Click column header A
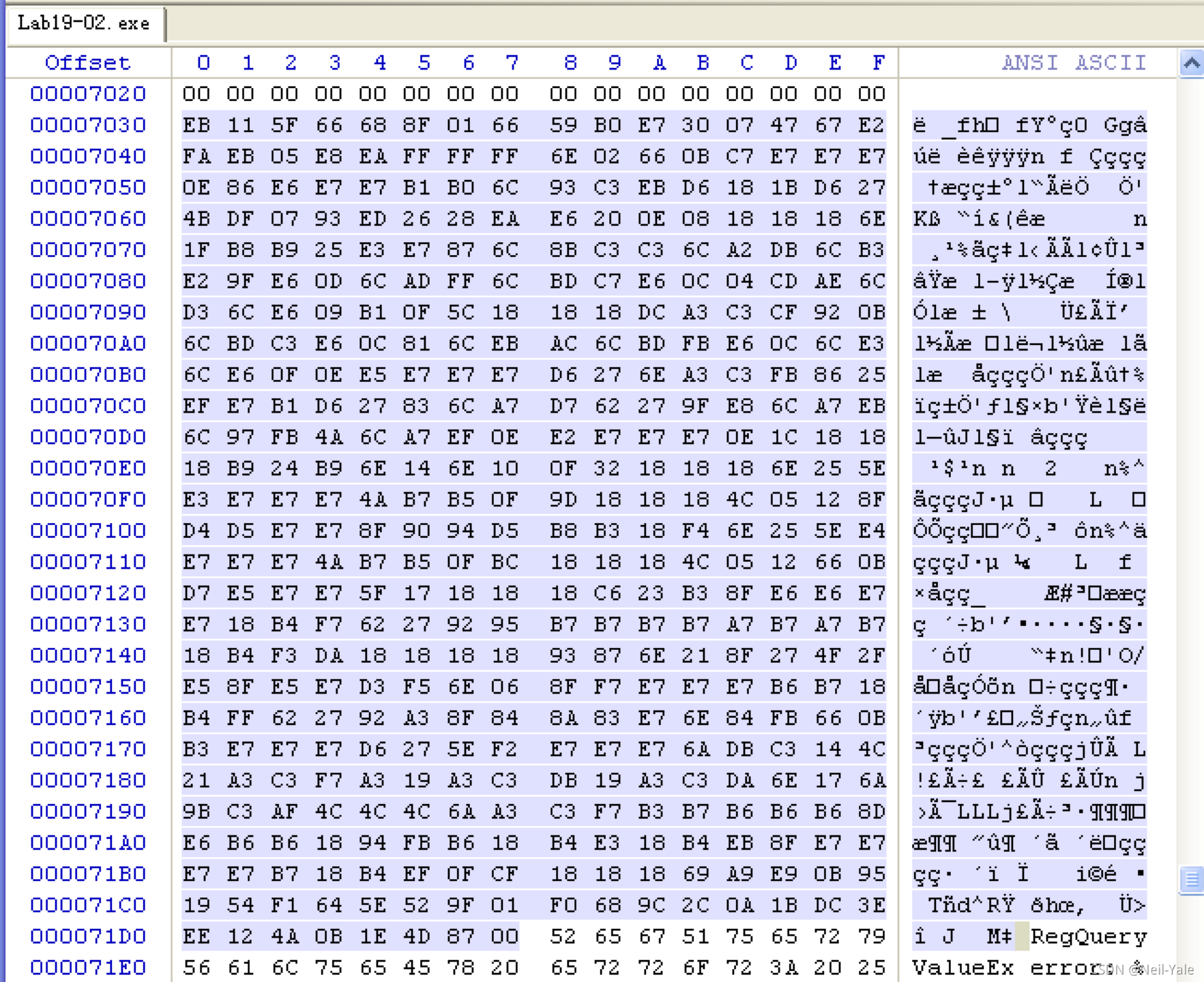 click(x=658, y=63)
